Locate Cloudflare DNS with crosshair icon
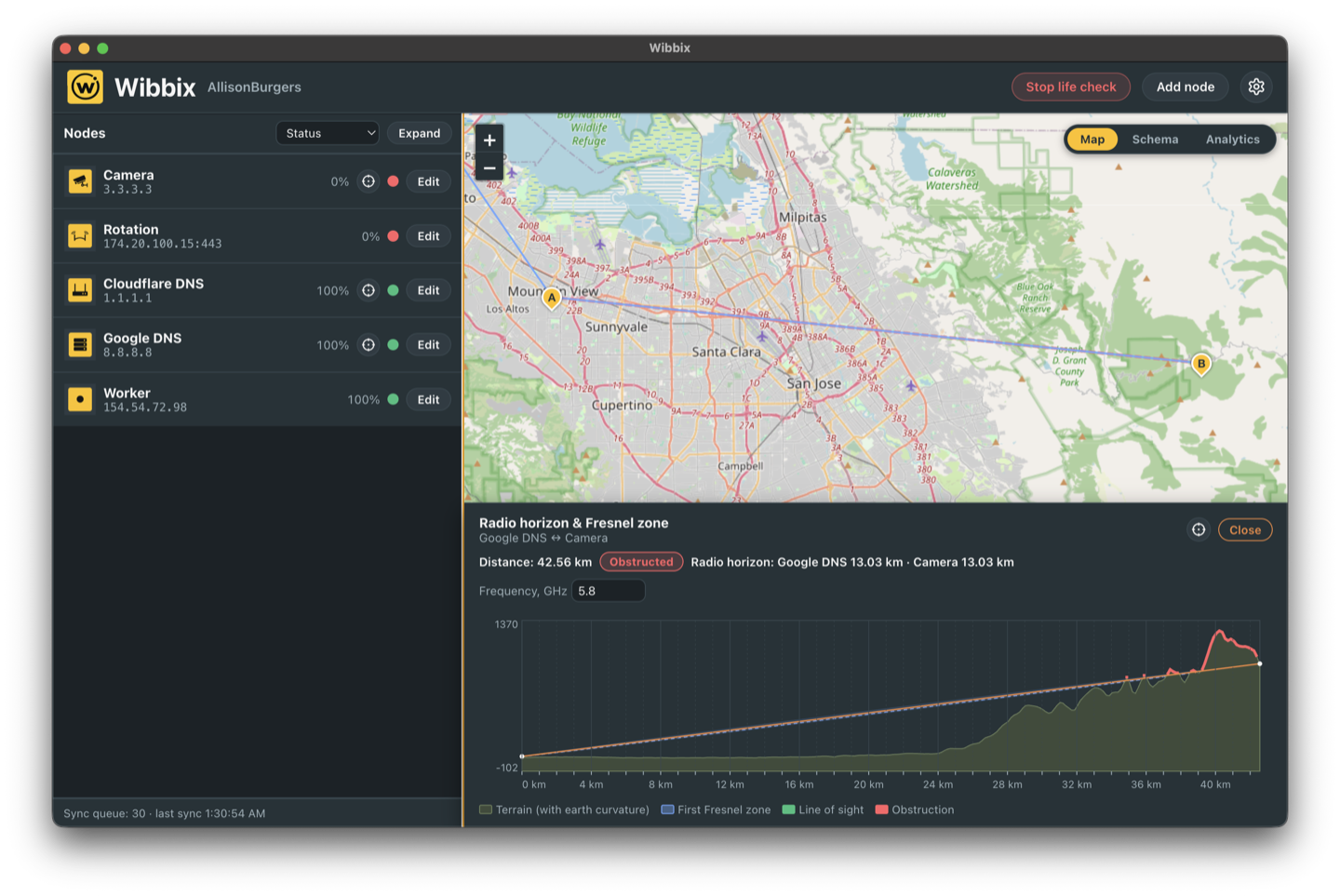 coord(368,290)
